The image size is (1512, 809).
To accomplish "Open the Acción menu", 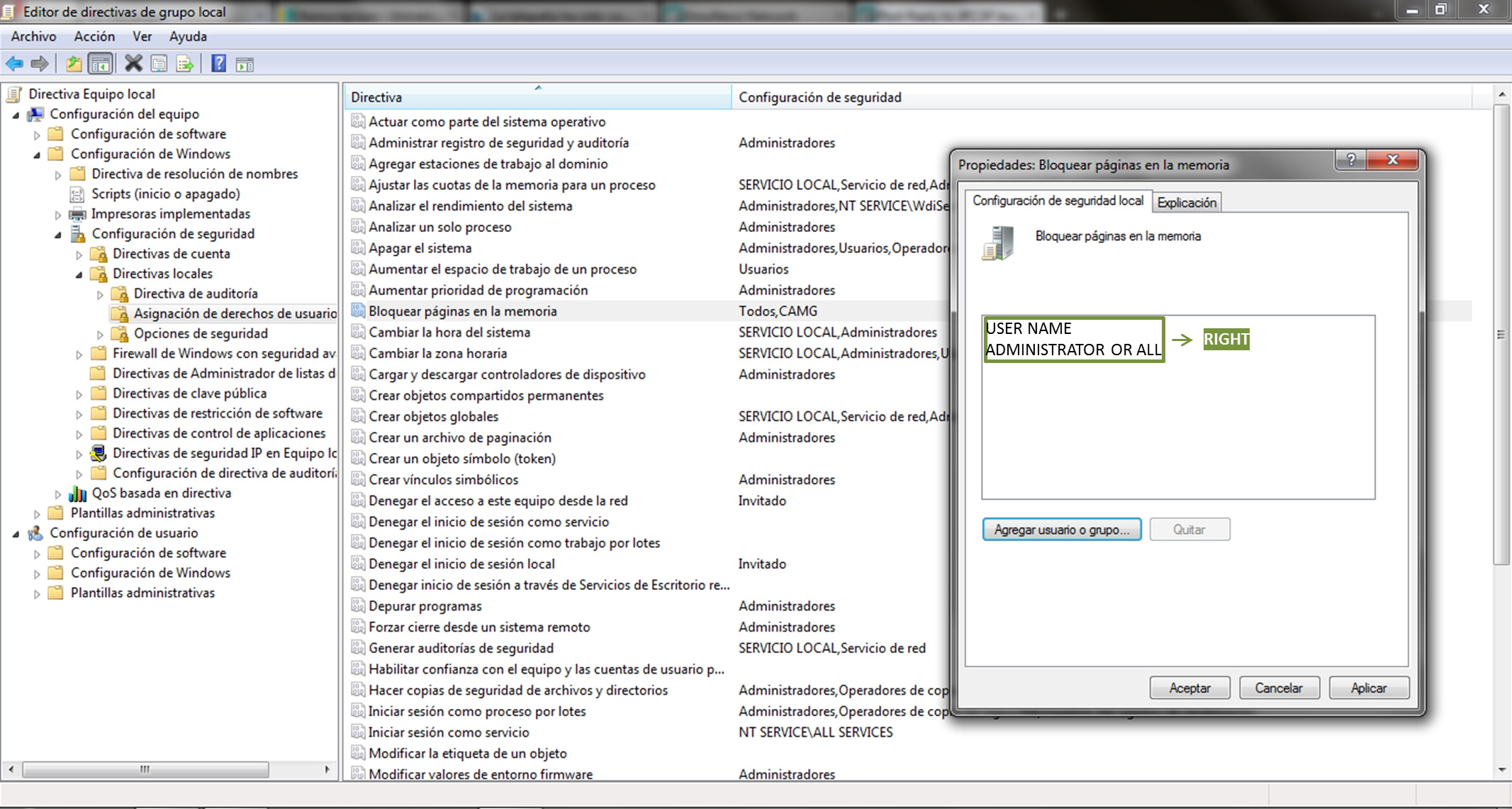I will [94, 36].
